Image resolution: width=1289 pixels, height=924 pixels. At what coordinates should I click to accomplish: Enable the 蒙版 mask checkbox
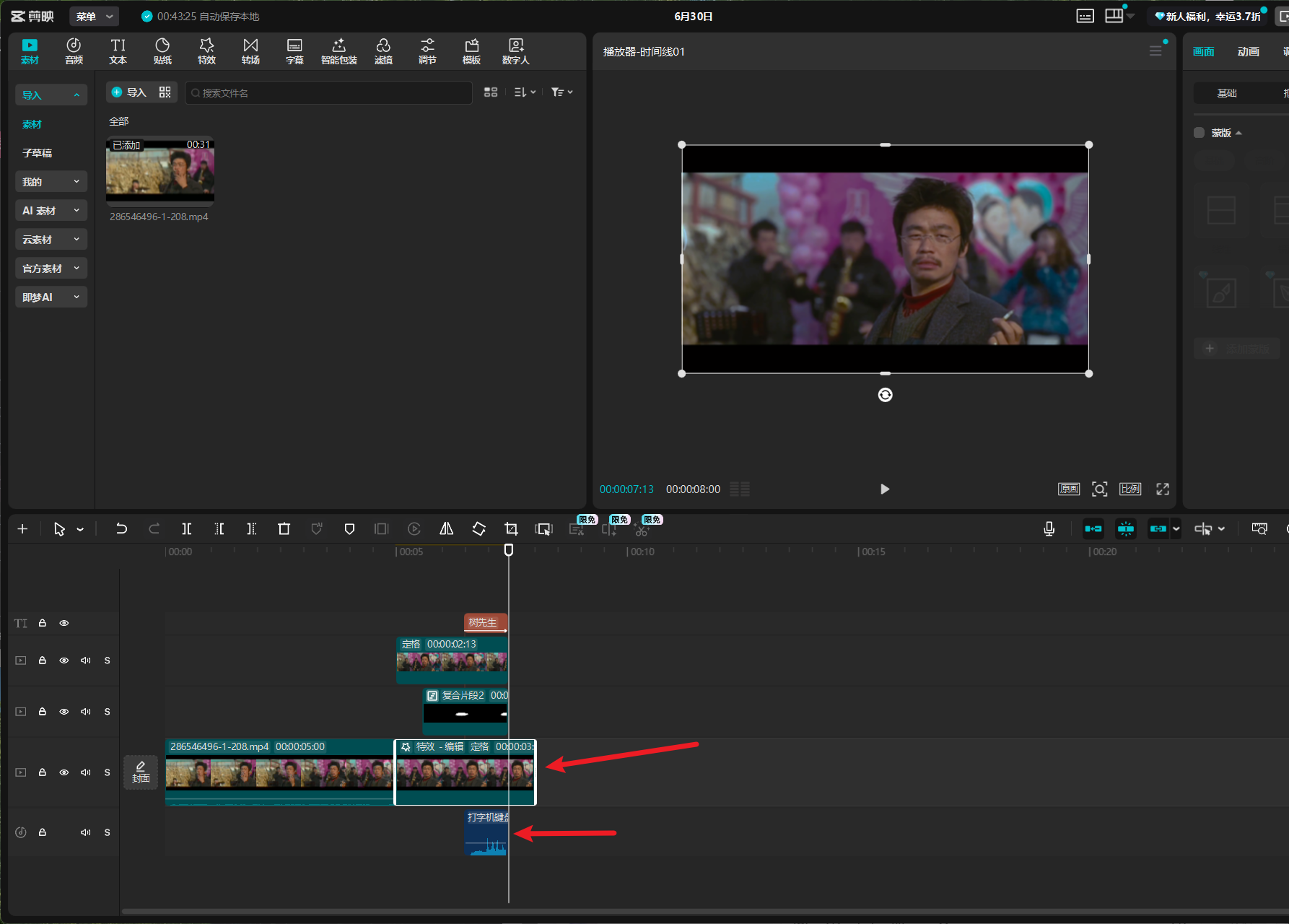[x=1199, y=133]
